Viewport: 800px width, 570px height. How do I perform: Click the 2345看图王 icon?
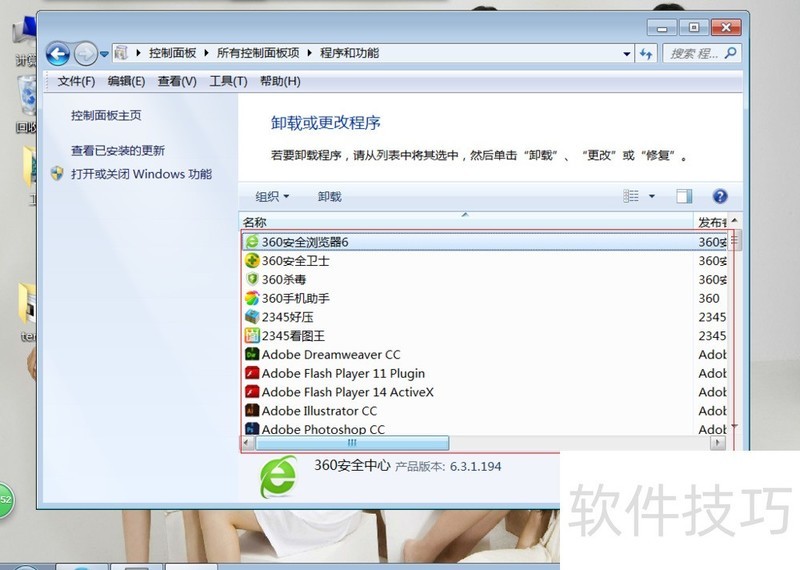coord(252,335)
